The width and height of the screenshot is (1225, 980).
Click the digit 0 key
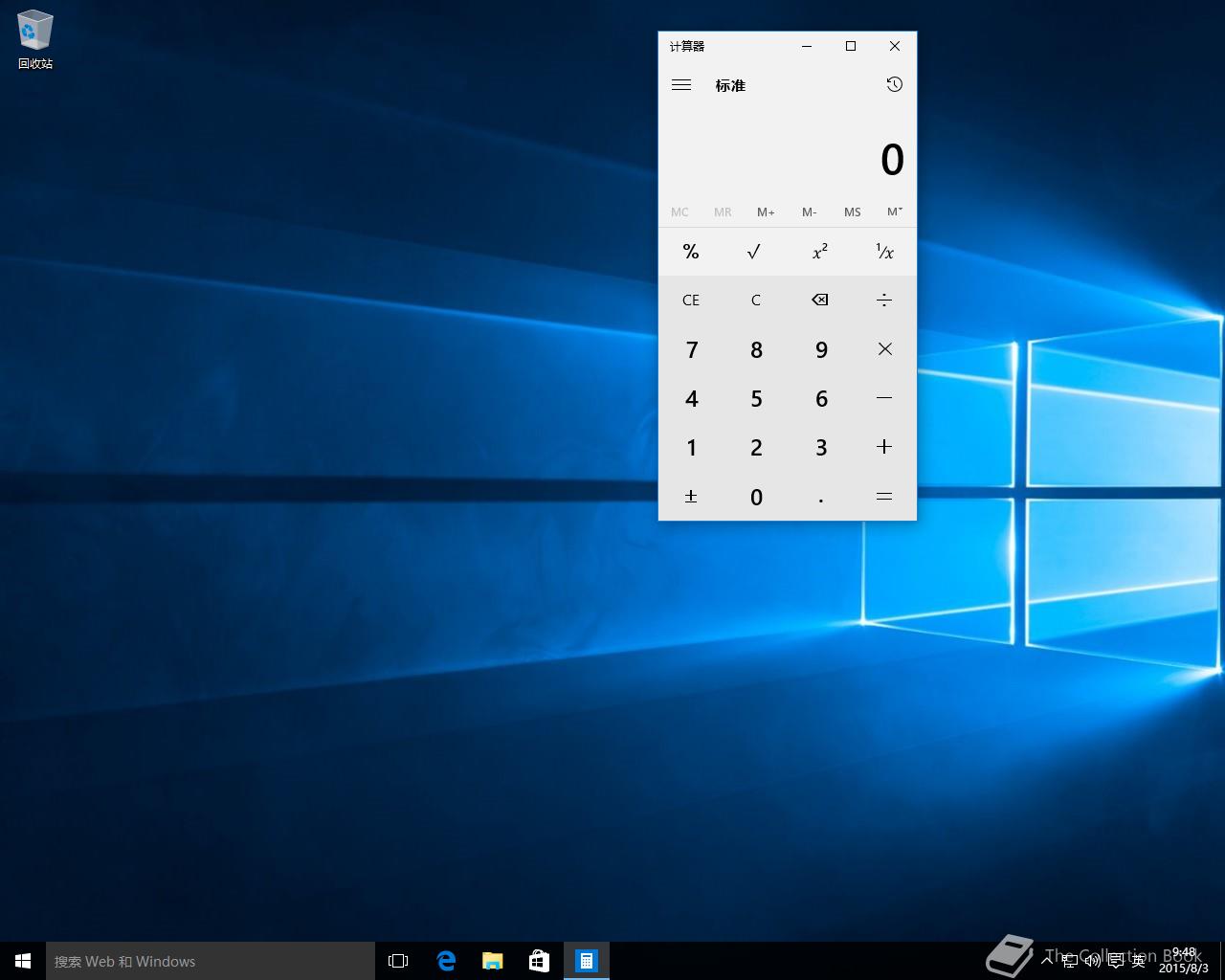(x=755, y=497)
